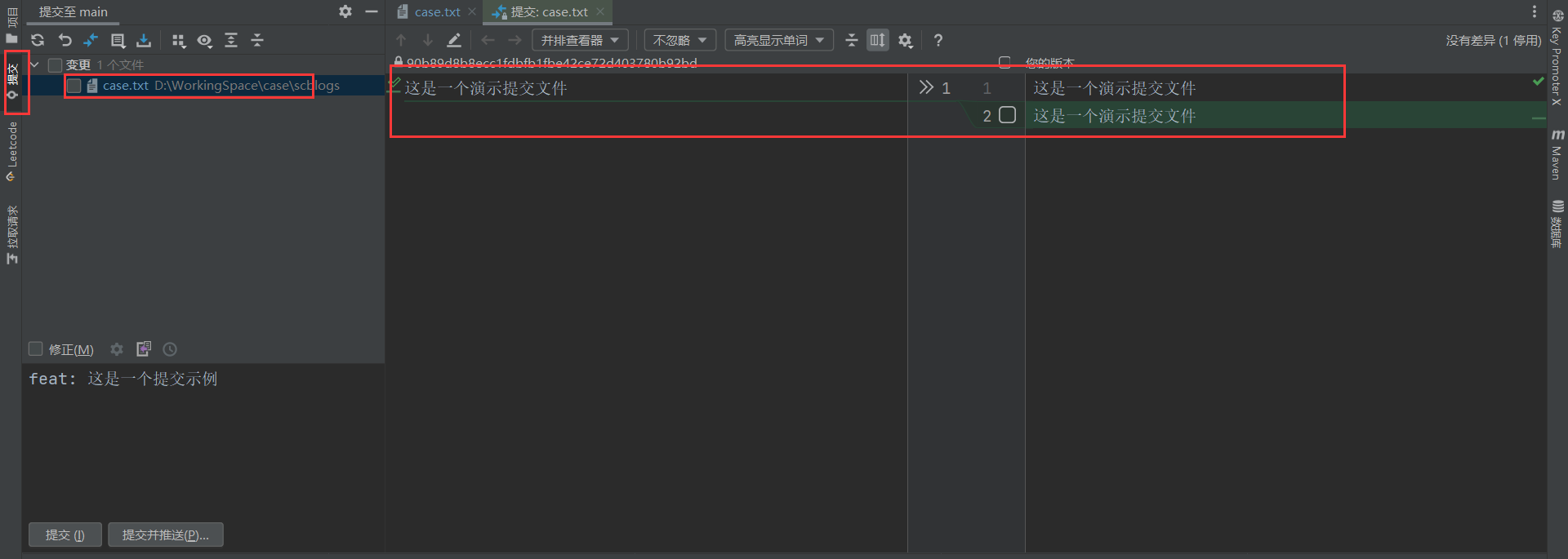
Task: Click line 1 text in left diff pane
Action: [485, 88]
